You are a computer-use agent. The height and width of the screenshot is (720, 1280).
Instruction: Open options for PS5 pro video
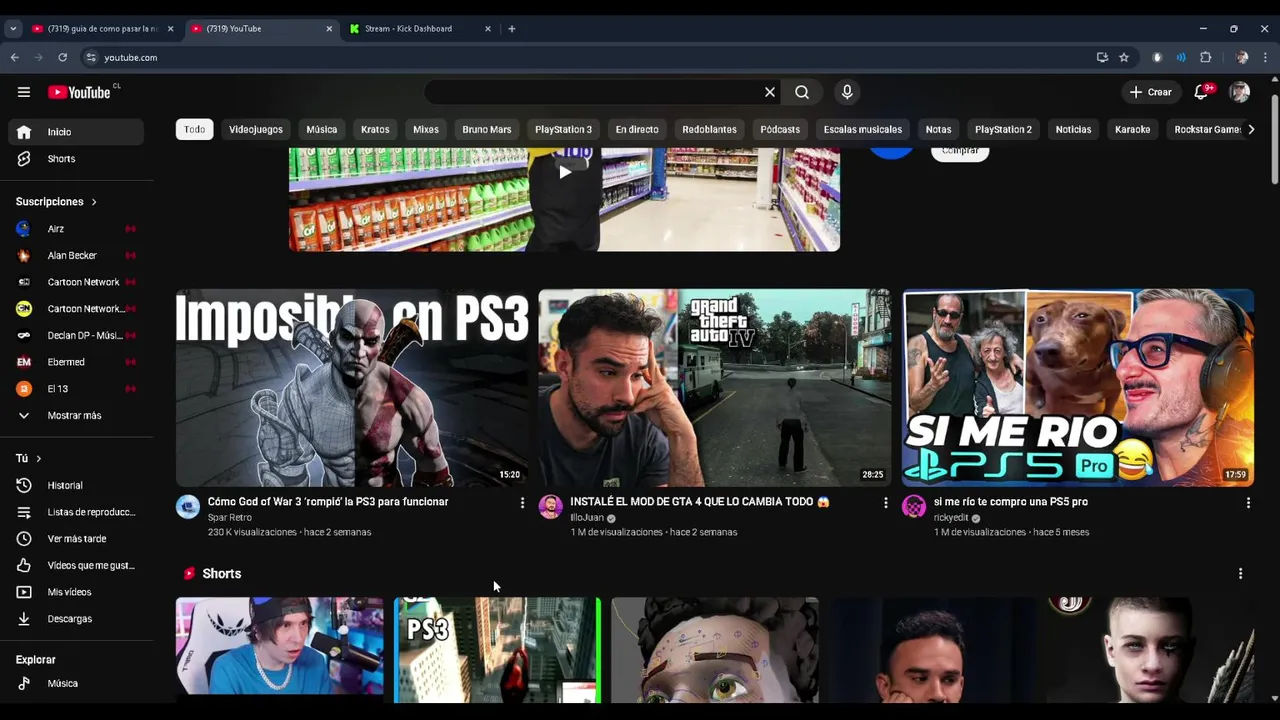(1248, 503)
